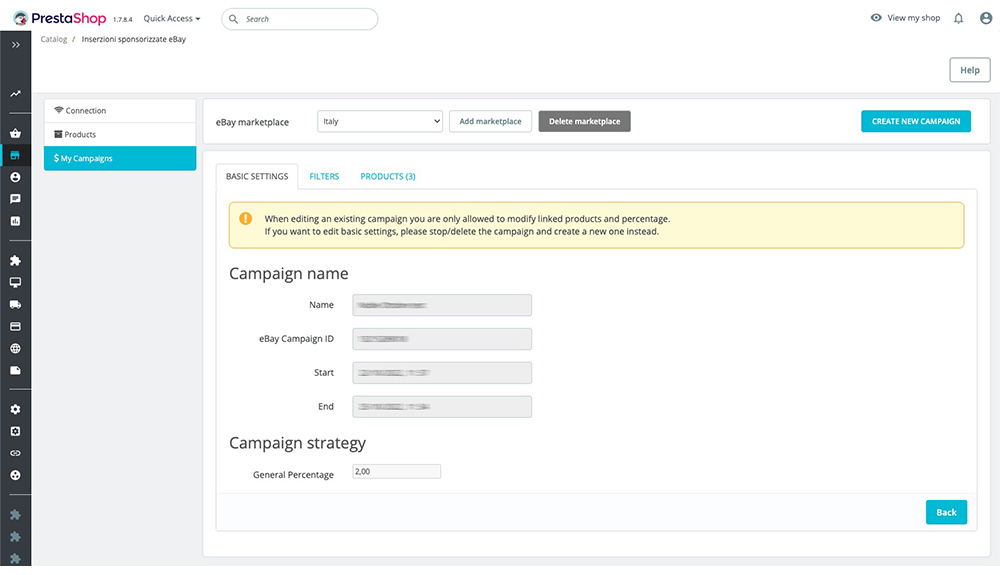Click the folder-tab icon below the globe

[x=15, y=370]
